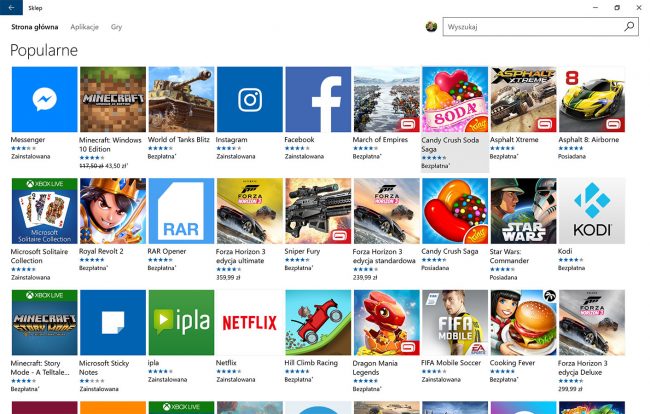Viewport: 650px width, 414px height.
Task: Click the Hill Climb Racing title
Action: (311, 363)
